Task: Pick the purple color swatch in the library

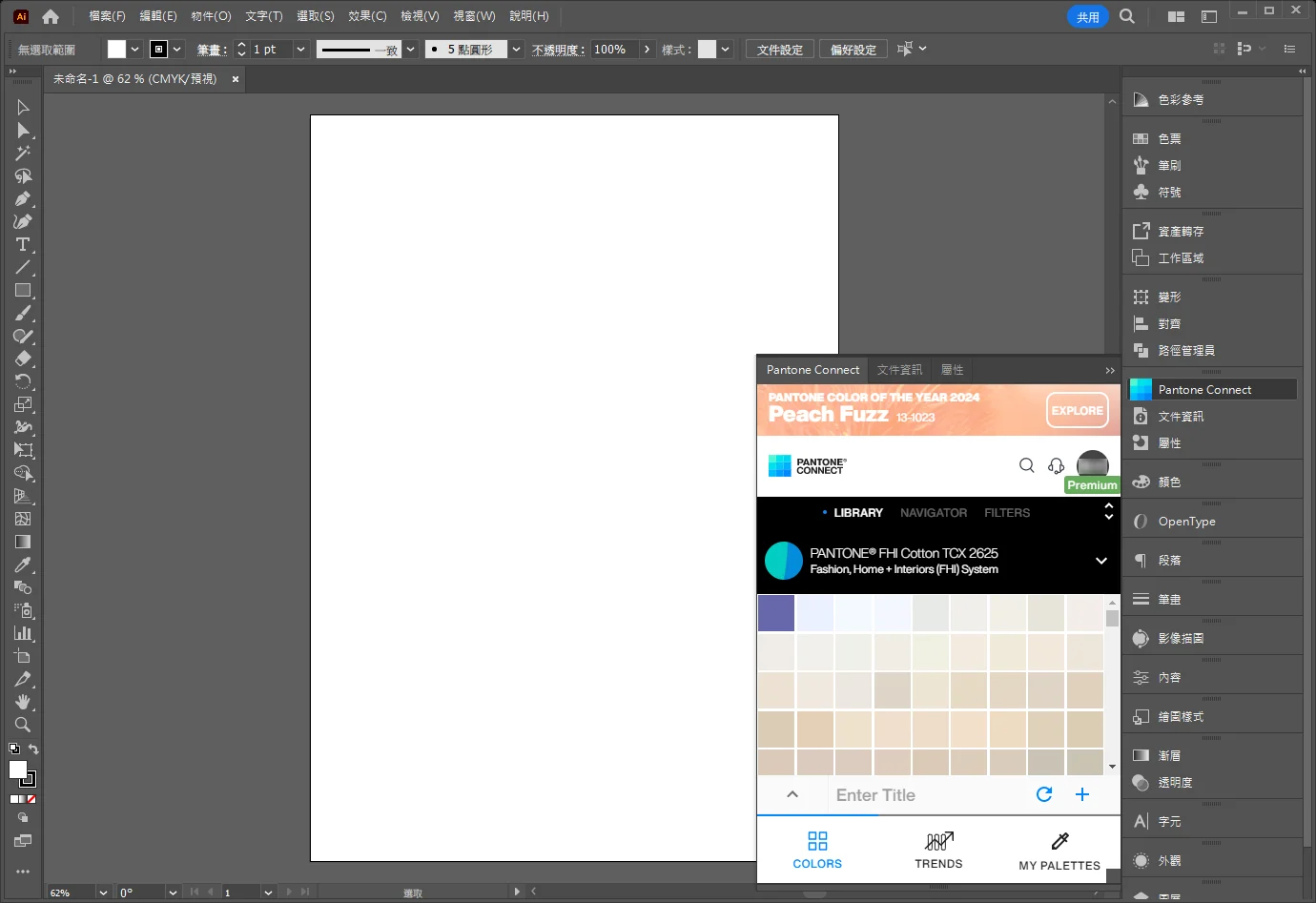Action: (776, 613)
